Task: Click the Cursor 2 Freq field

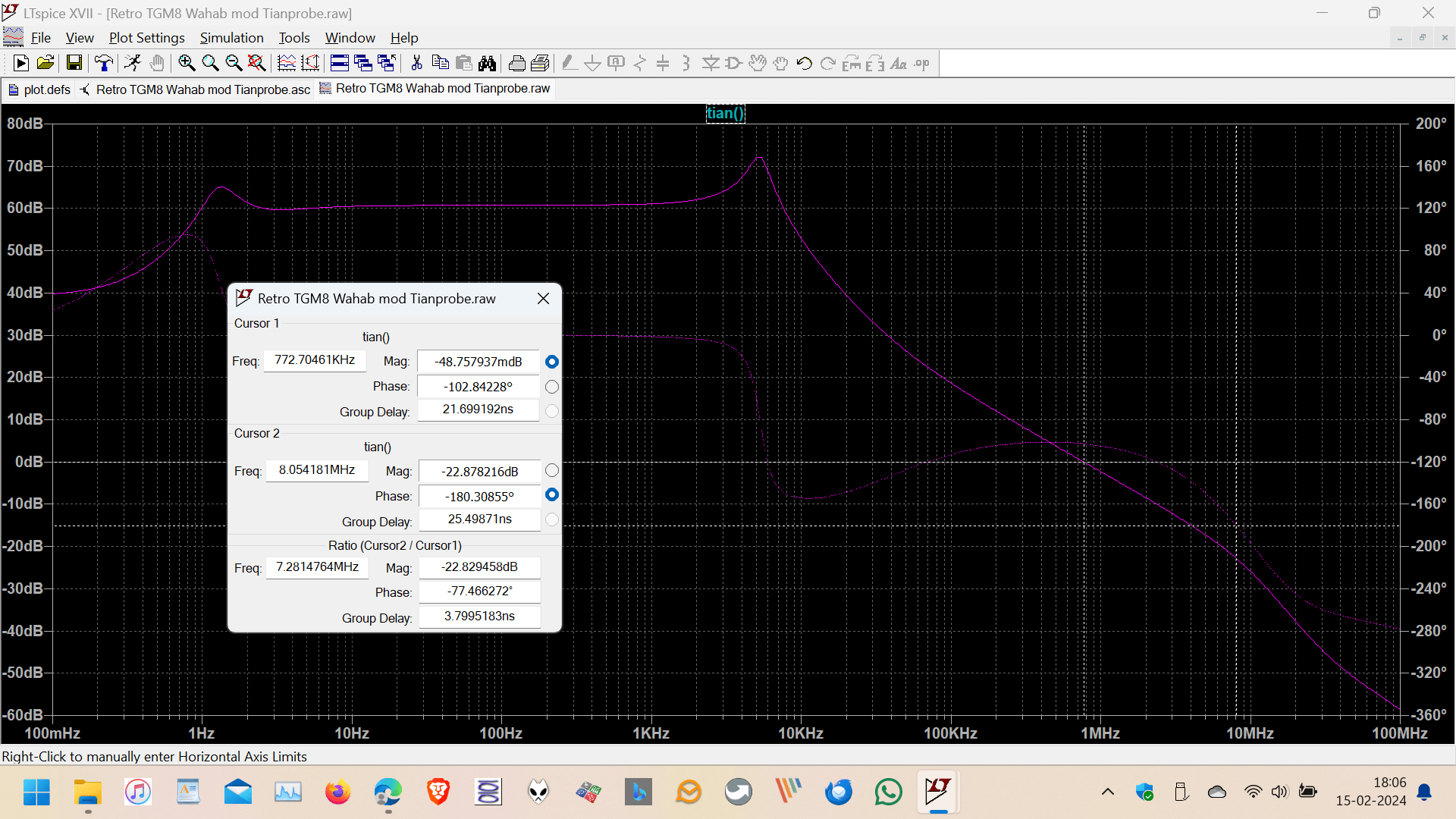Action: [x=317, y=470]
